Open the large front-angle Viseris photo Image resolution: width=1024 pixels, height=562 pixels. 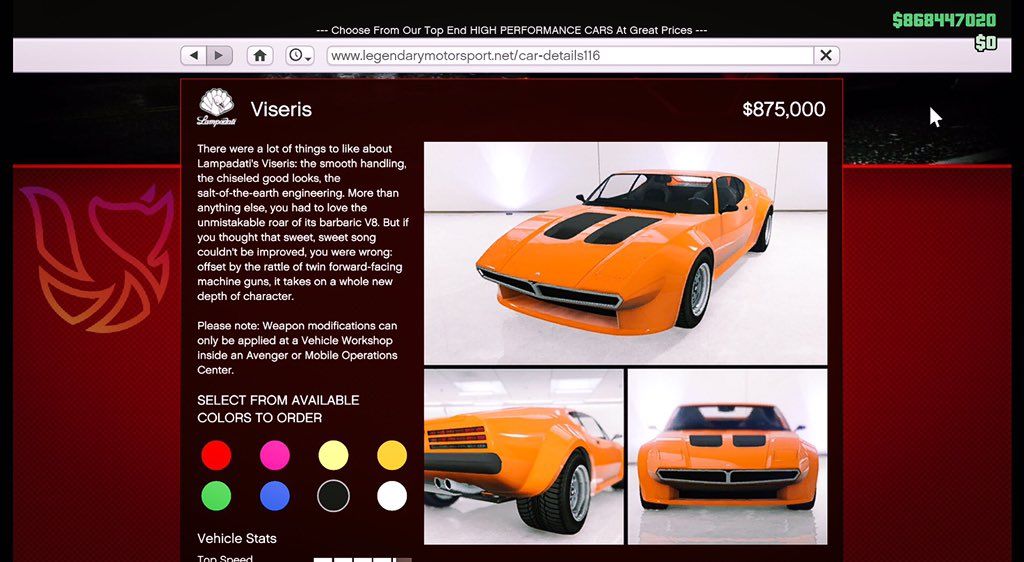pyautogui.click(x=625, y=253)
